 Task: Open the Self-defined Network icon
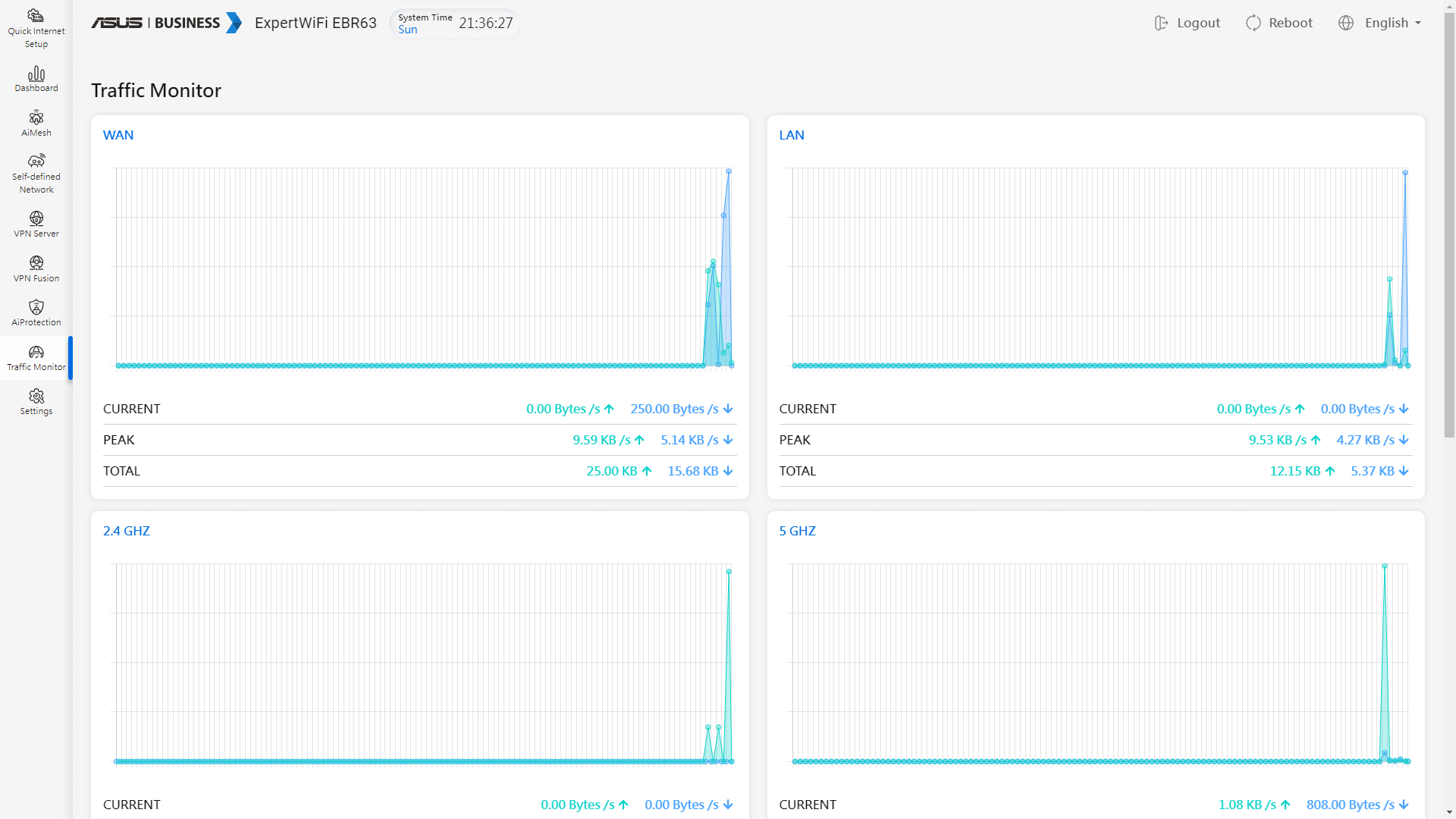point(36,162)
